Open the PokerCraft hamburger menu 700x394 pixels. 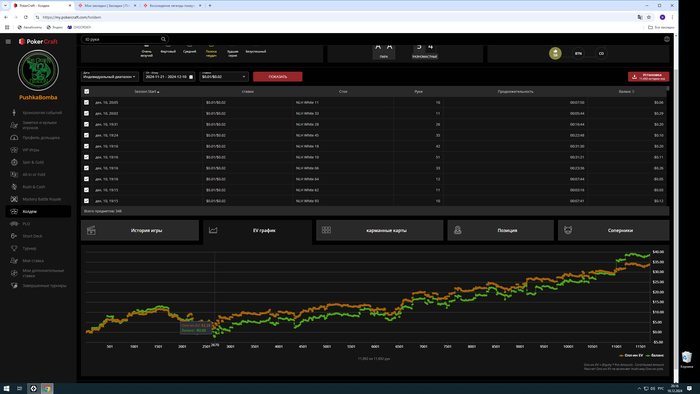[8, 41]
